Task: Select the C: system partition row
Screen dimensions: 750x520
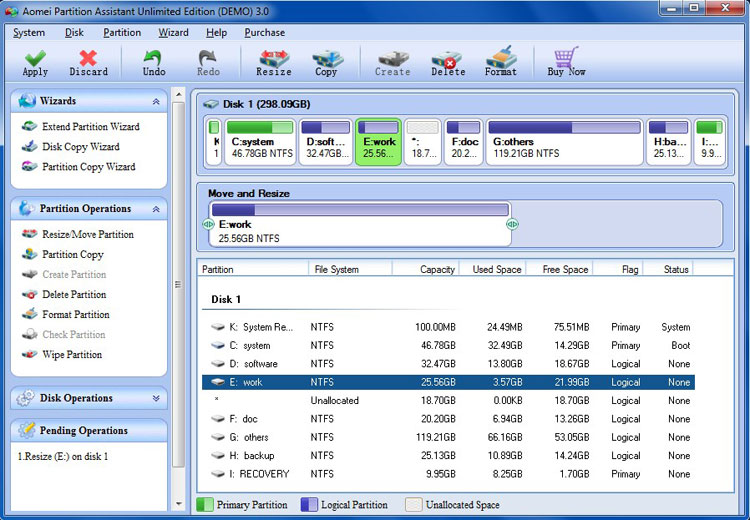Action: tap(448, 346)
